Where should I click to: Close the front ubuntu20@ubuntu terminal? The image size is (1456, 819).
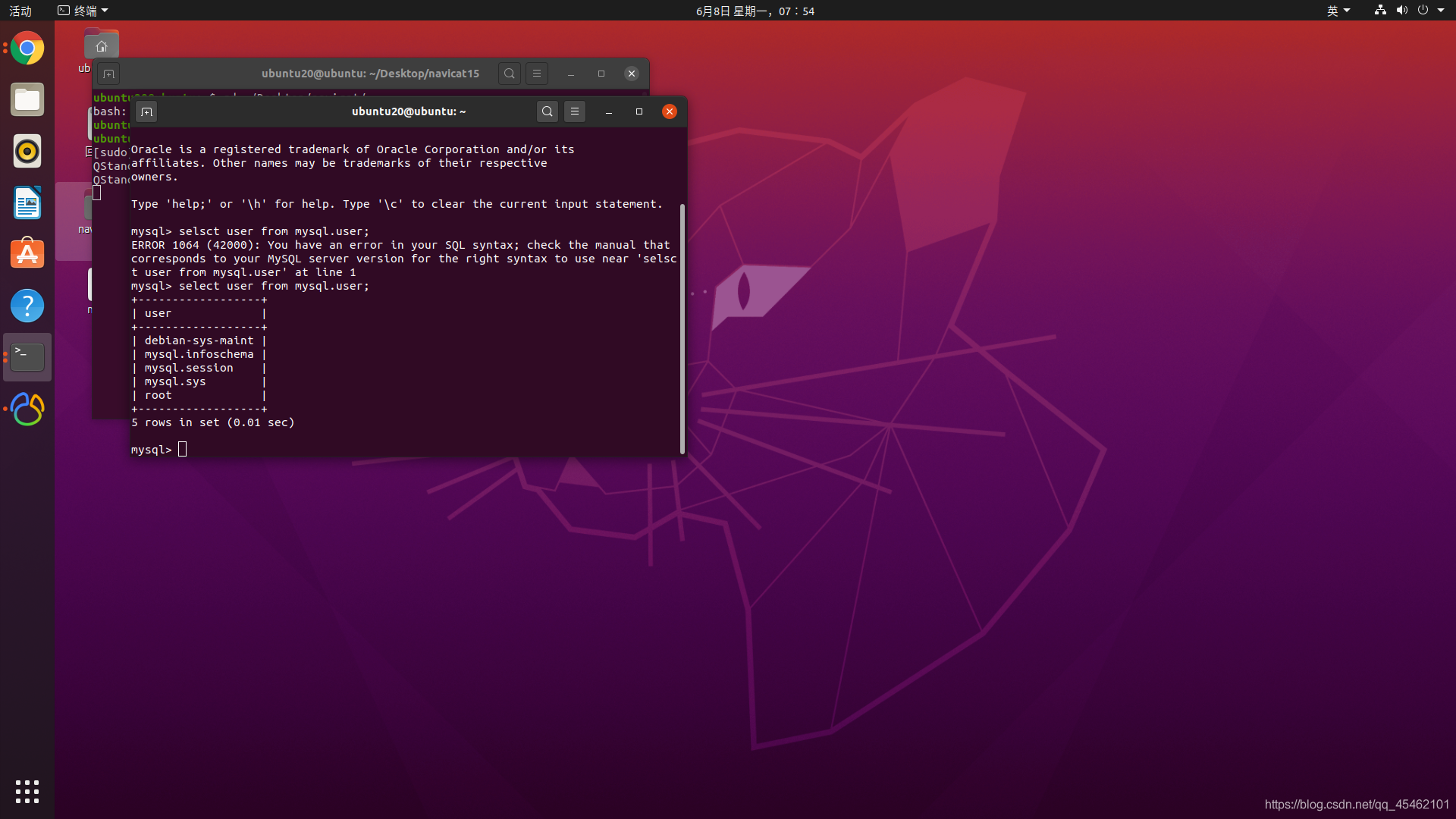pyautogui.click(x=670, y=111)
